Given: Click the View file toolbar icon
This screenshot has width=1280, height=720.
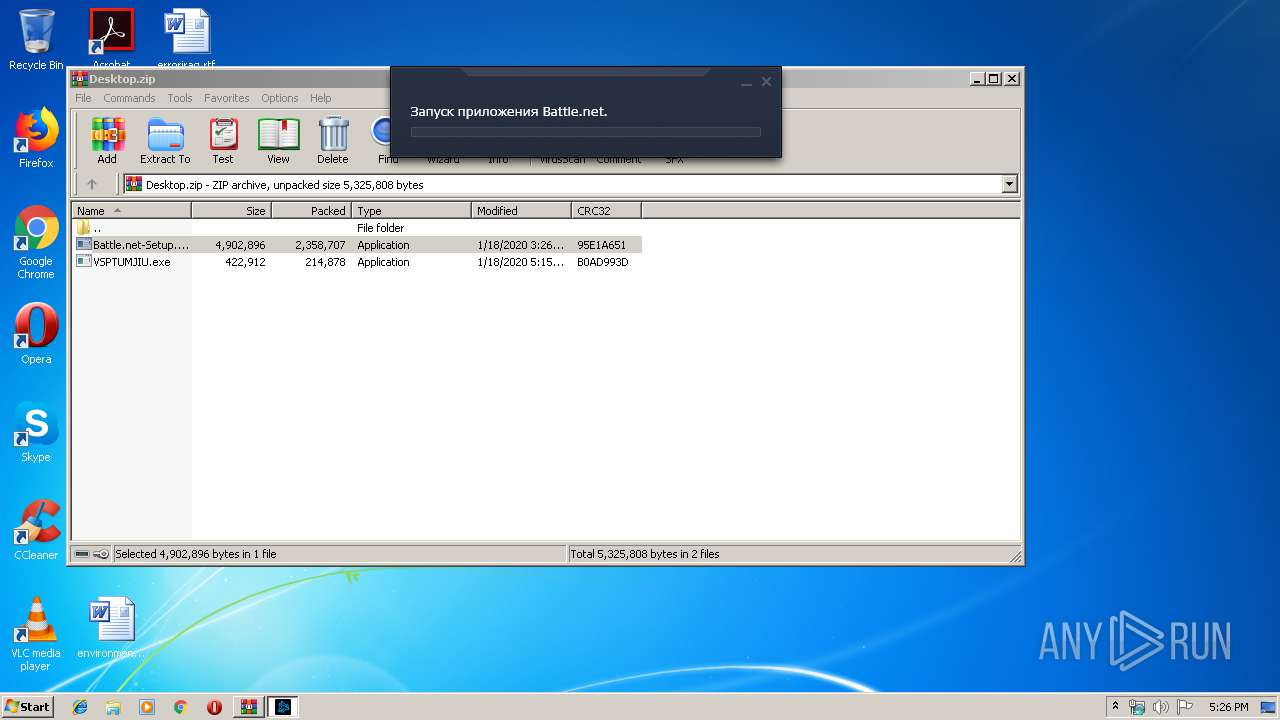Looking at the screenshot, I should pyautogui.click(x=278, y=140).
